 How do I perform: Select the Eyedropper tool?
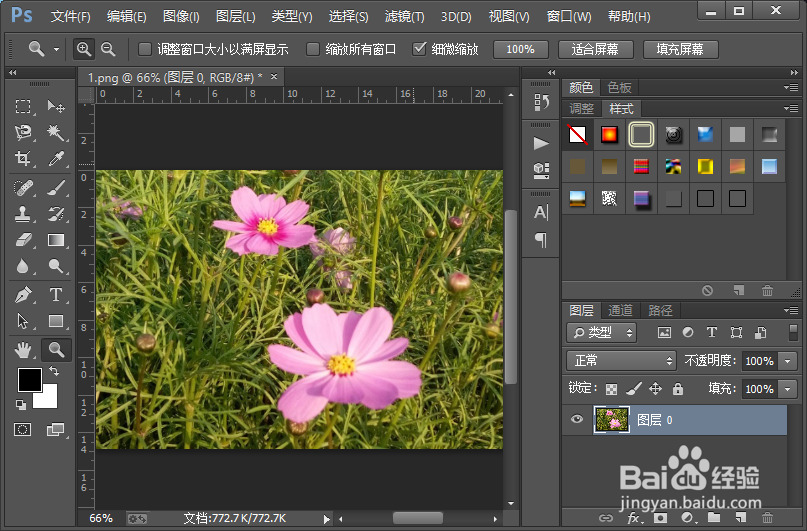pos(56,158)
